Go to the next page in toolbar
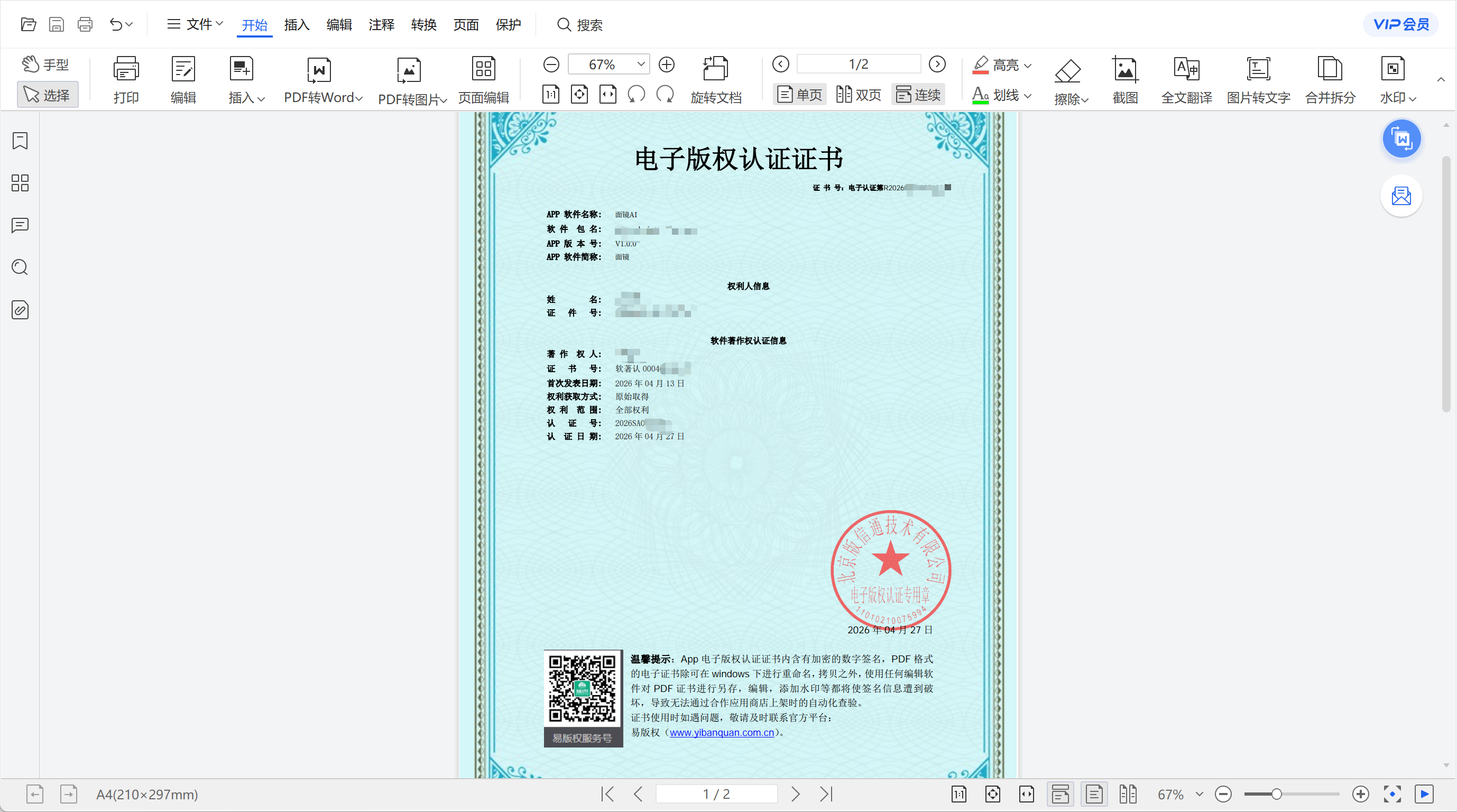The width and height of the screenshot is (1457, 812). click(937, 64)
